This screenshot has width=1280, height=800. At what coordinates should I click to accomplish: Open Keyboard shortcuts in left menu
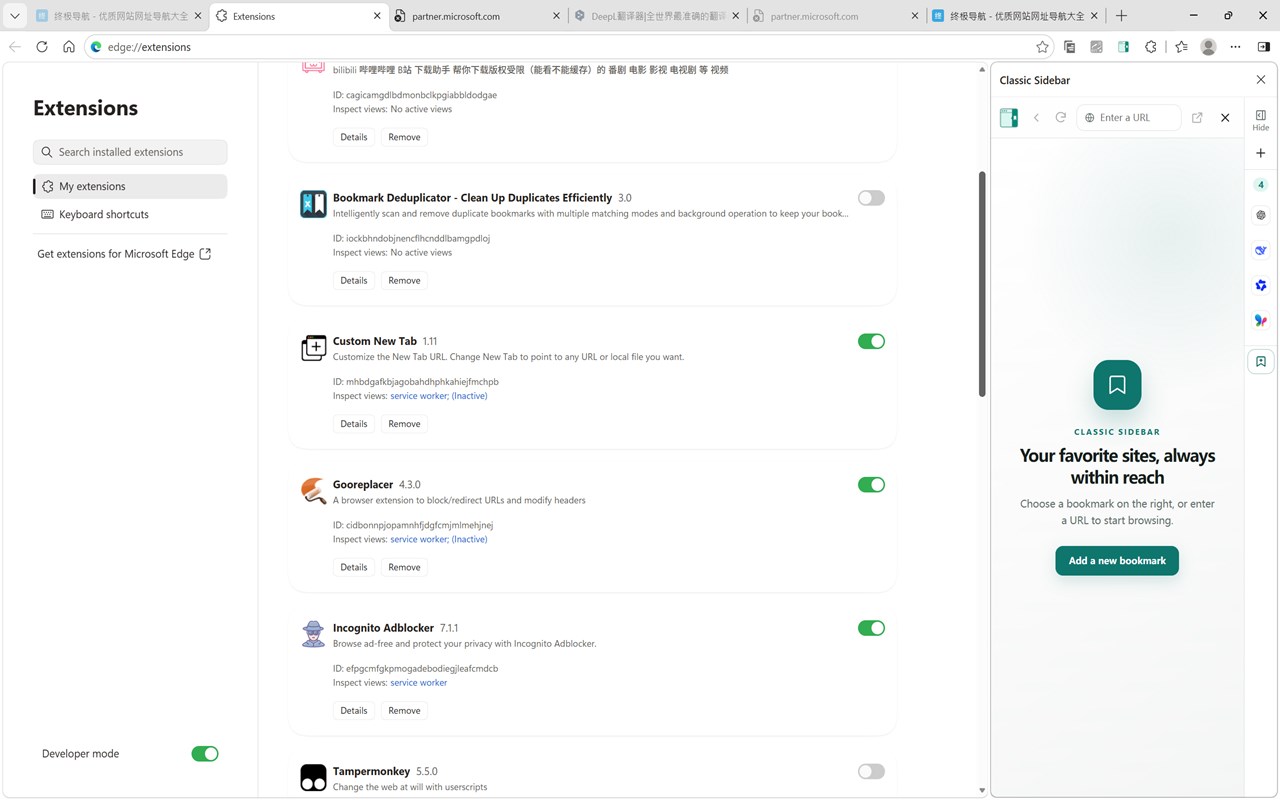tap(130, 214)
